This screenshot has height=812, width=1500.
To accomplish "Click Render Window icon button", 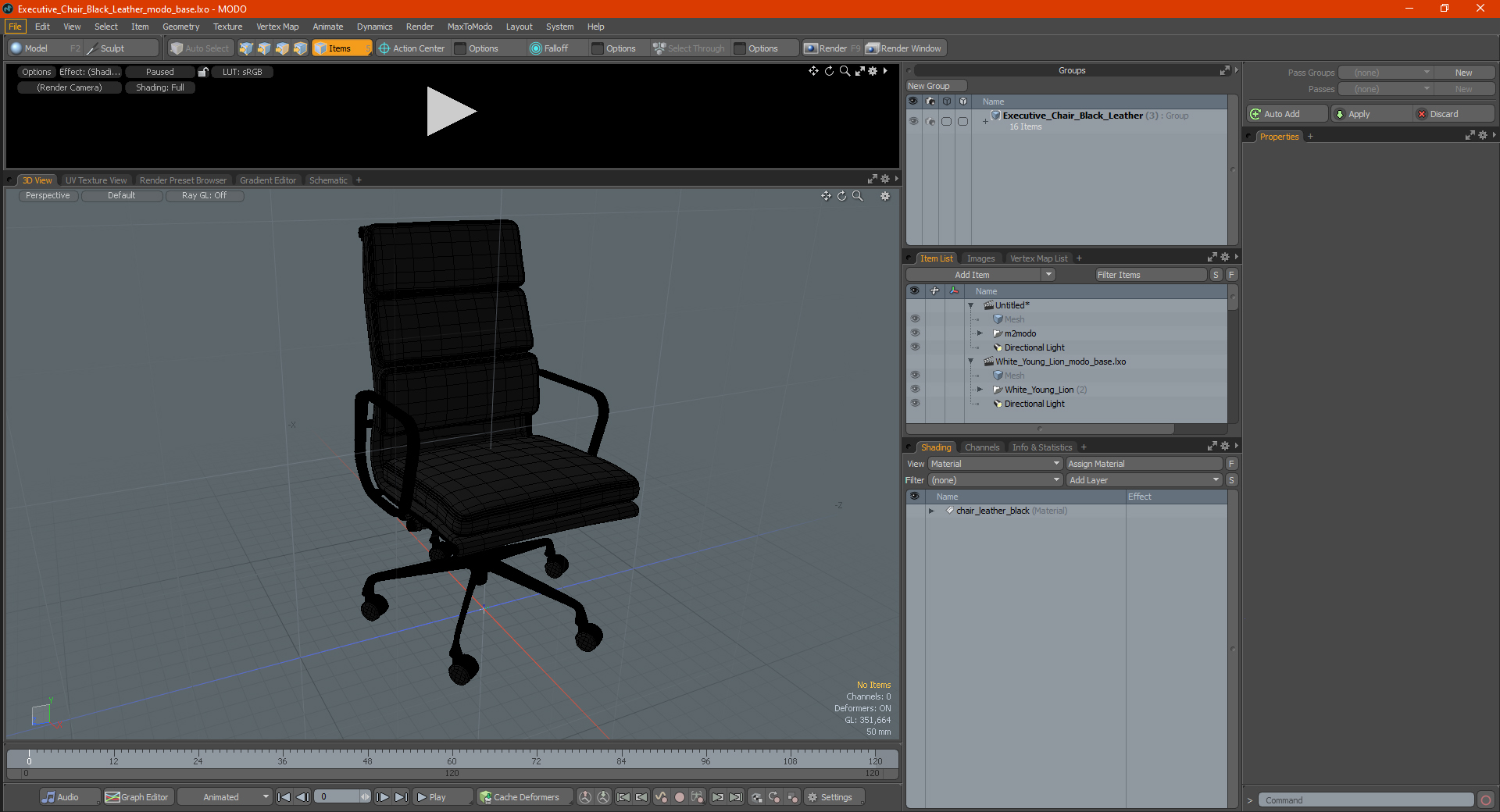I will [x=905, y=48].
